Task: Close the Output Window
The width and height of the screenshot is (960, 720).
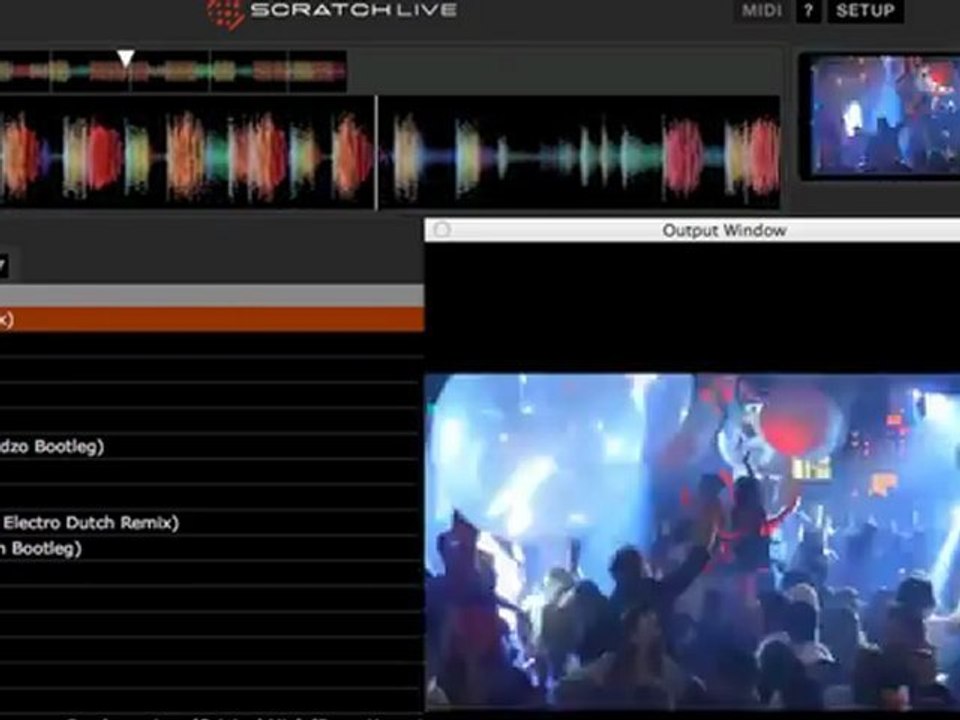Action: point(442,230)
